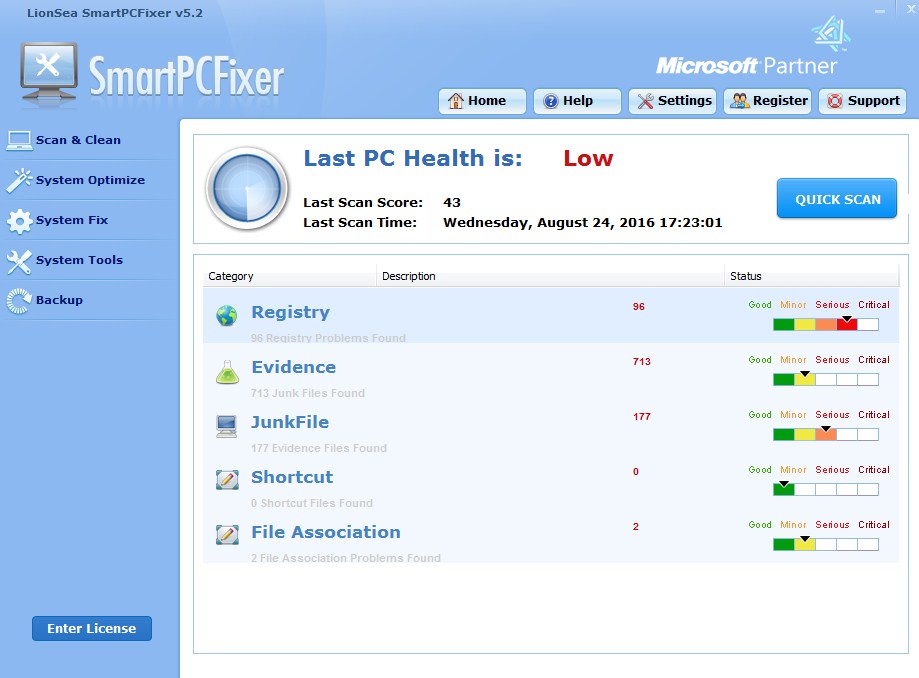Click the Registry globe icon
919x678 pixels.
click(x=227, y=315)
